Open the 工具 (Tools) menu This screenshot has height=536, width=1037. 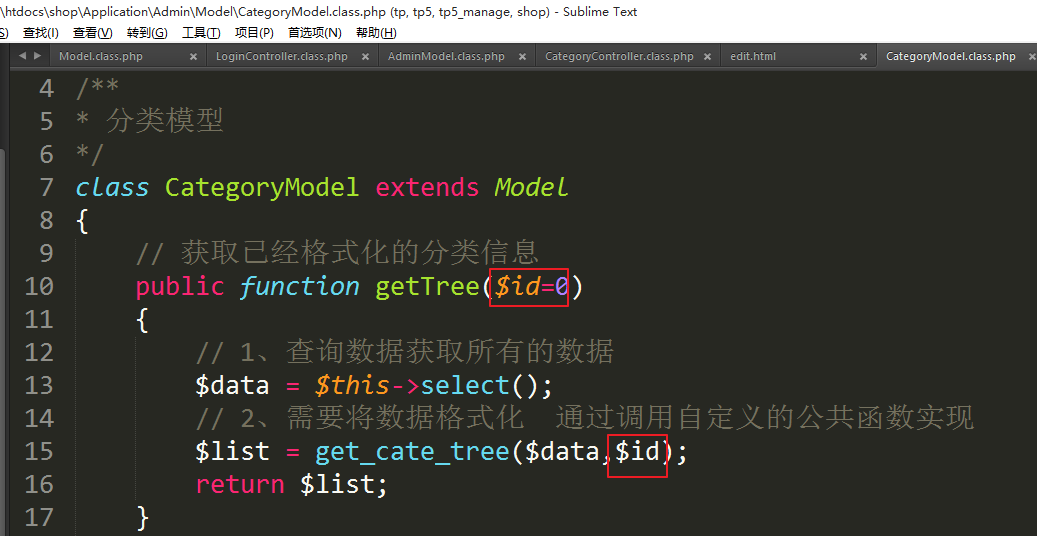[x=201, y=33]
